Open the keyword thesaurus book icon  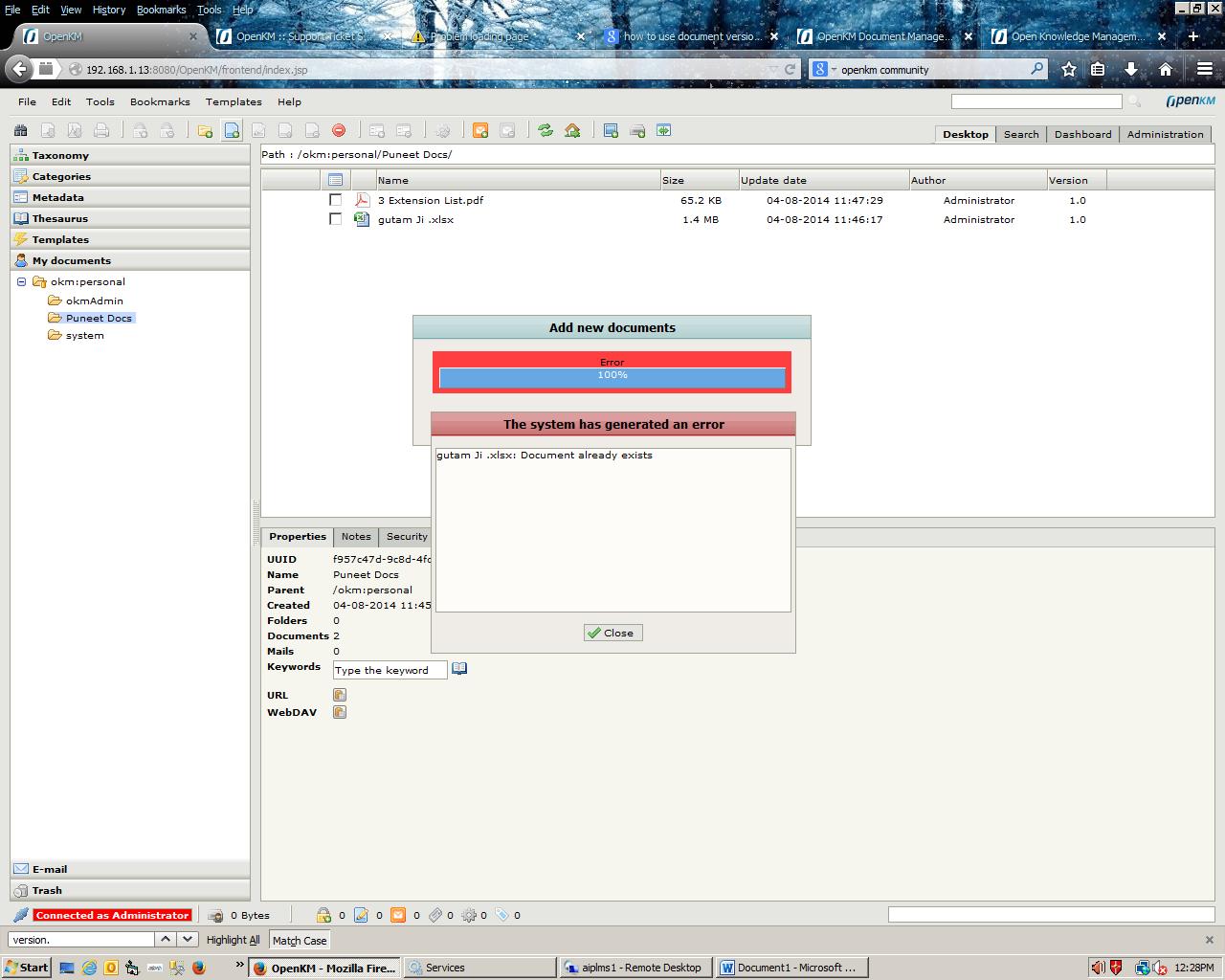459,669
